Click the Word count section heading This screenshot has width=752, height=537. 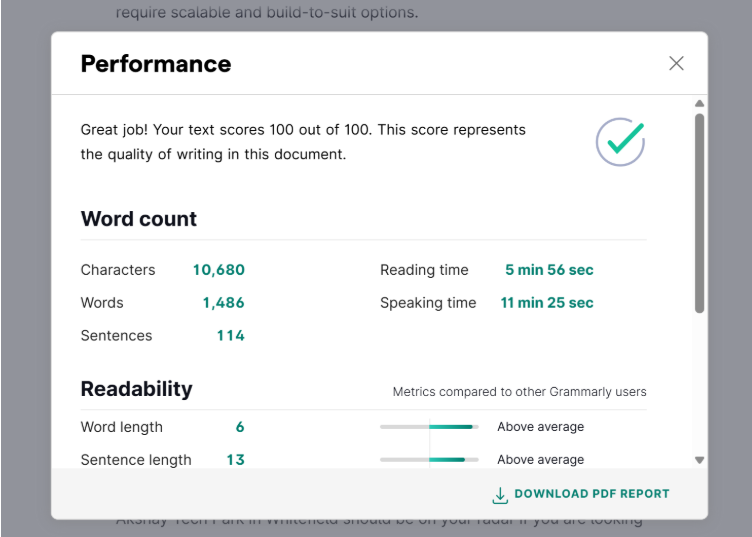(139, 219)
